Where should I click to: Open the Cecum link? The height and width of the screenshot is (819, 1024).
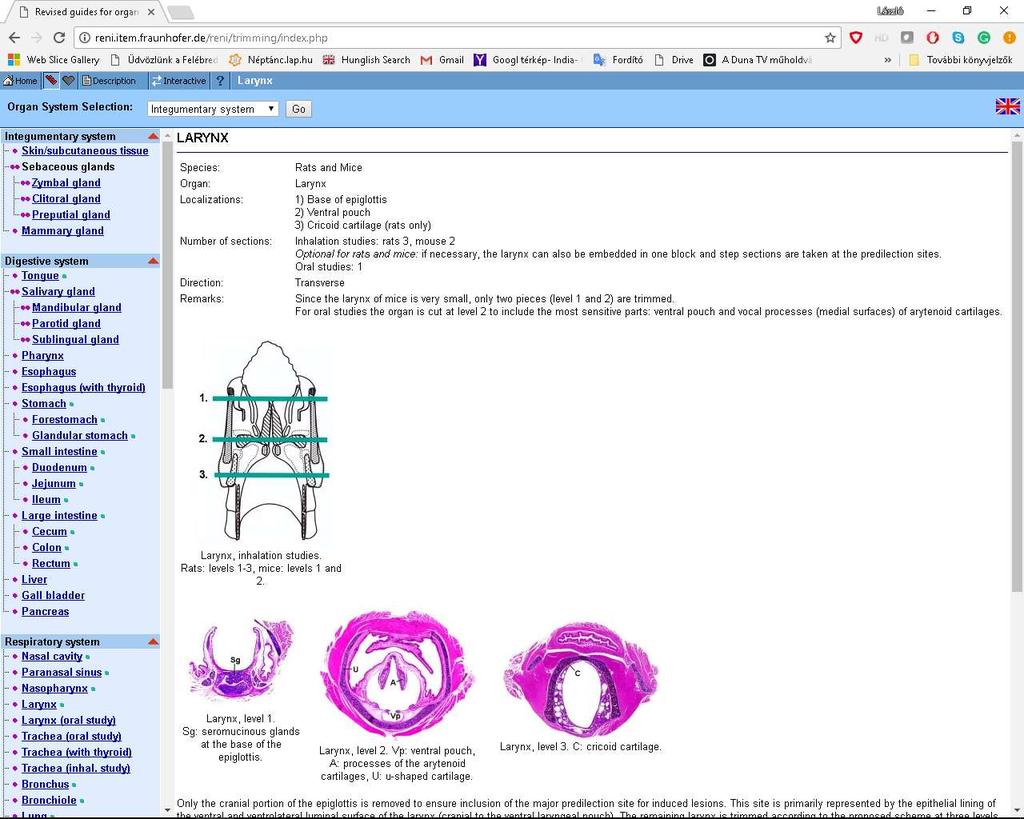tap(50, 532)
